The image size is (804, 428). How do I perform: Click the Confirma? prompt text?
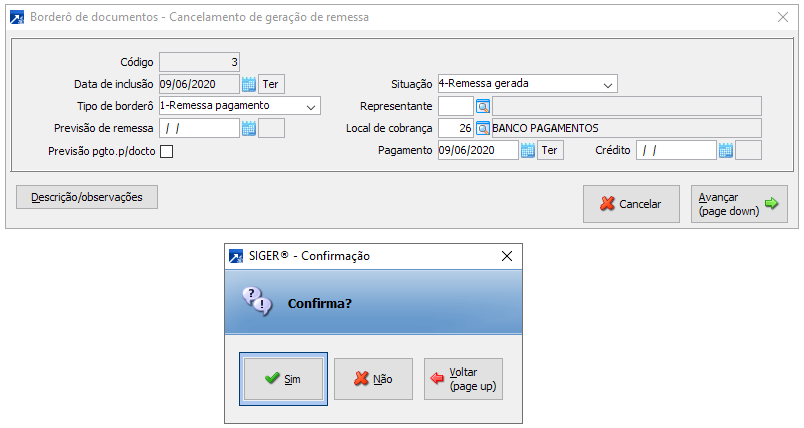(x=319, y=303)
